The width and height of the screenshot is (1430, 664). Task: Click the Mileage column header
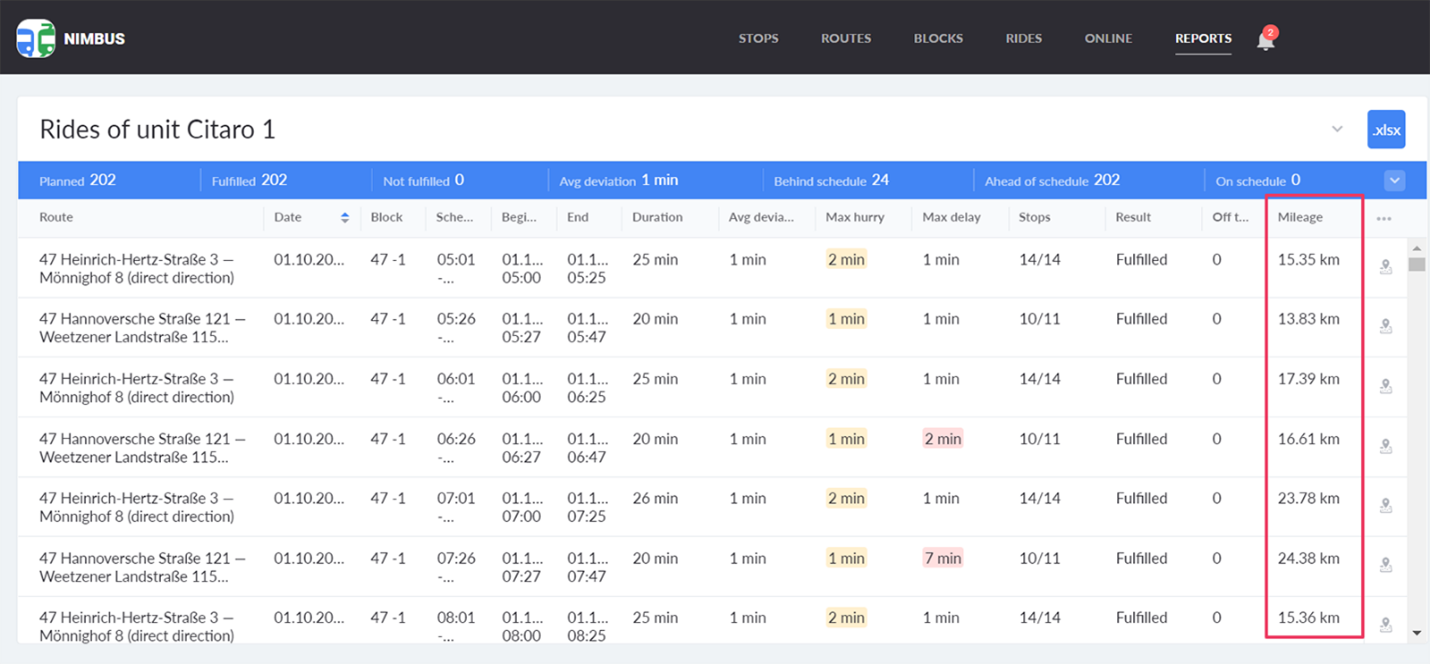(1300, 217)
